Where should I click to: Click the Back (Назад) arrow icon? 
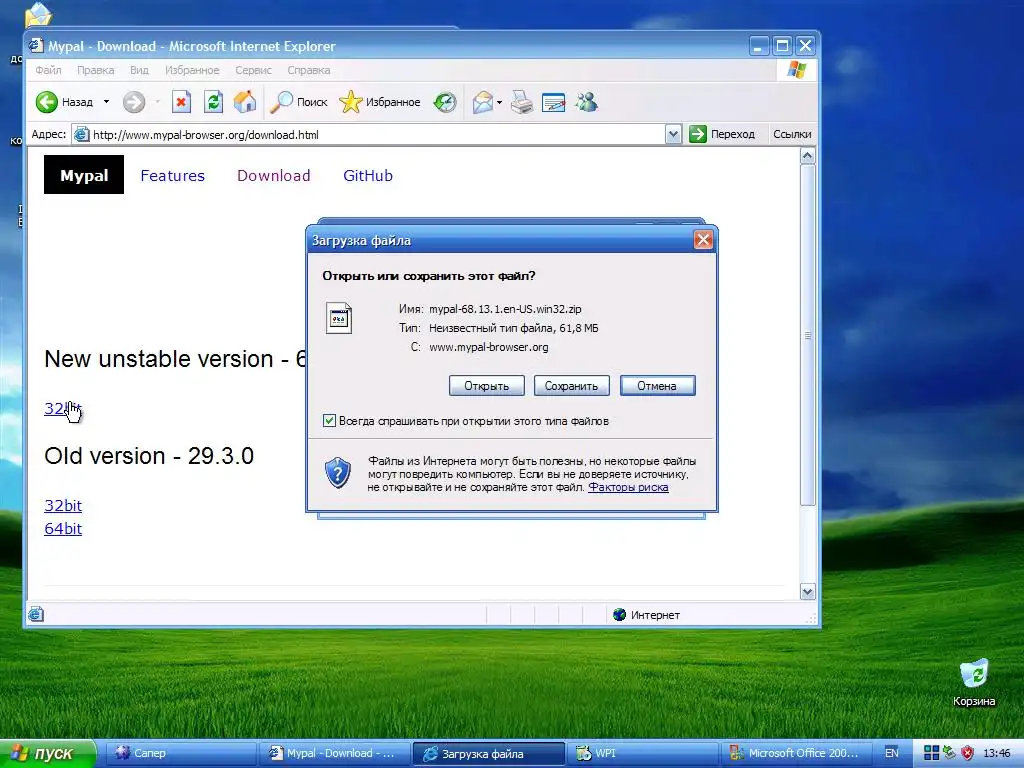coord(46,102)
